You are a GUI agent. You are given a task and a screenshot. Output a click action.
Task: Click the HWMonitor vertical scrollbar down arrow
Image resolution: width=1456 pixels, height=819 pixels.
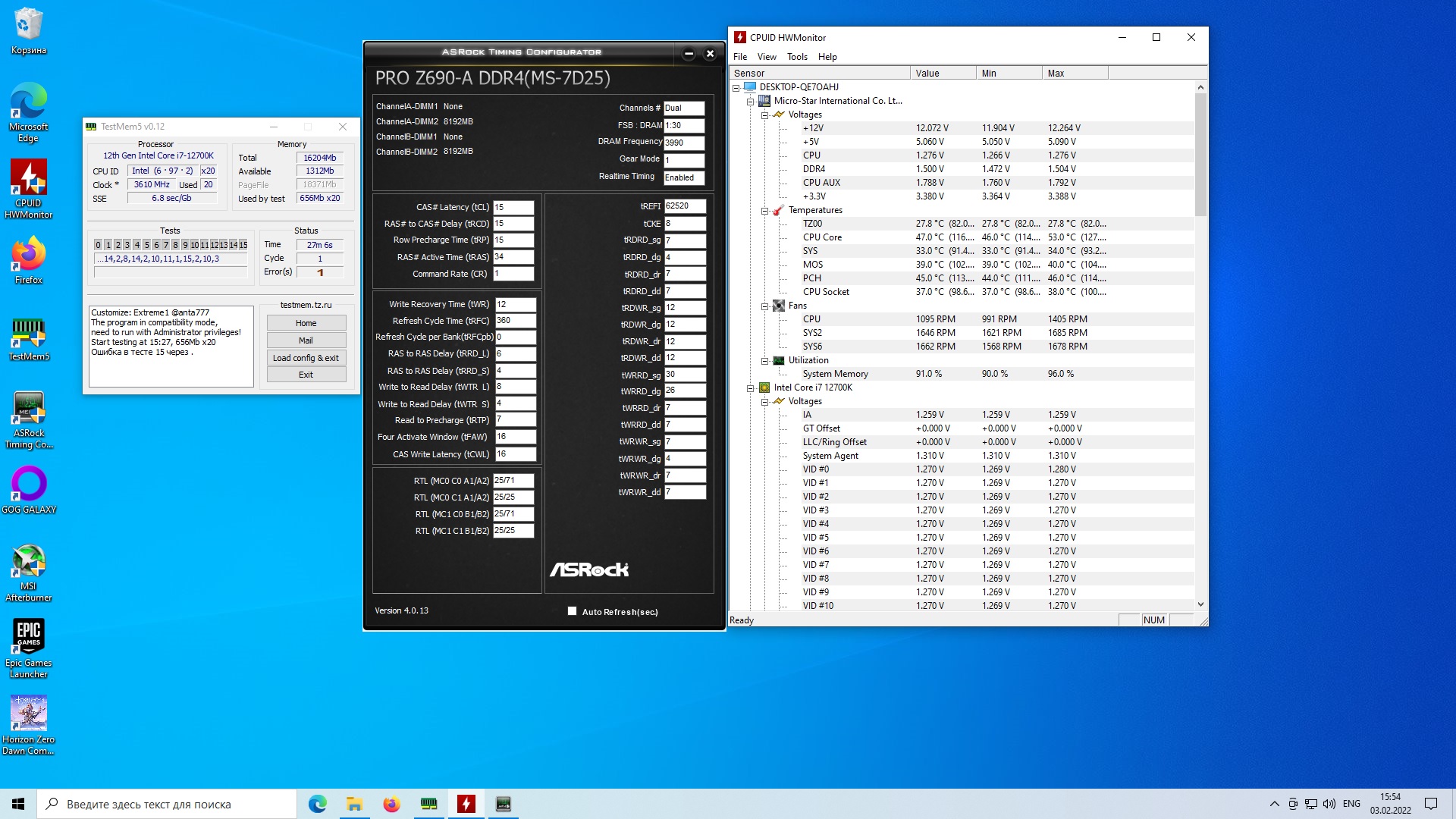(1200, 604)
